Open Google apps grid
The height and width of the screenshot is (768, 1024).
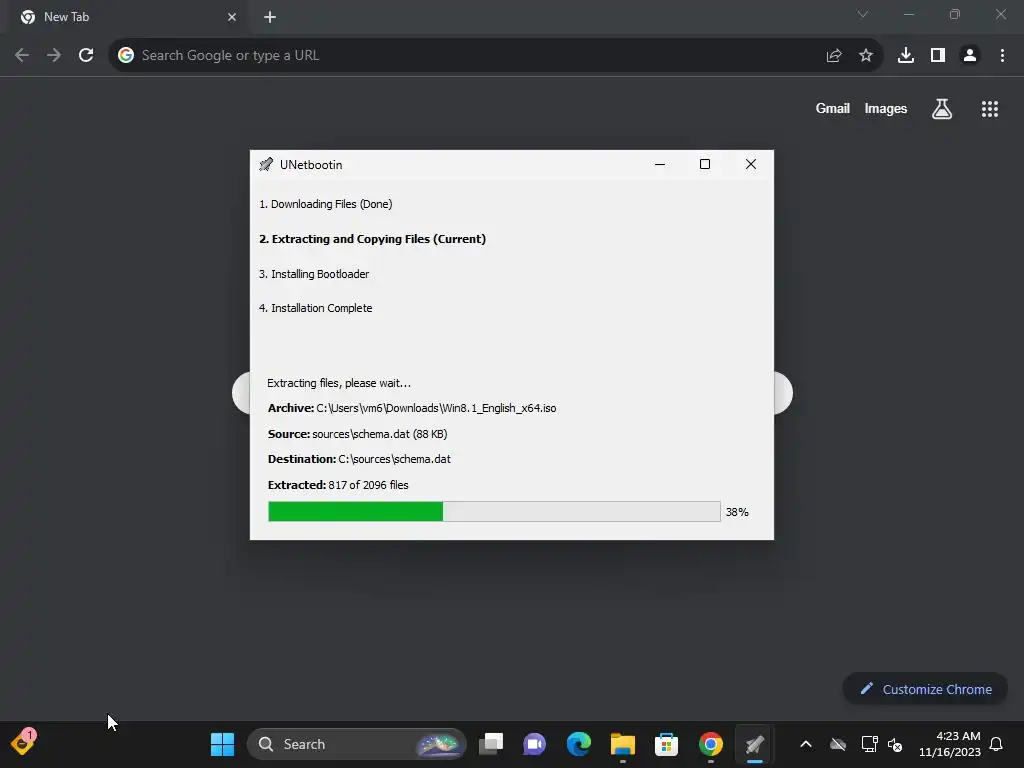point(990,109)
